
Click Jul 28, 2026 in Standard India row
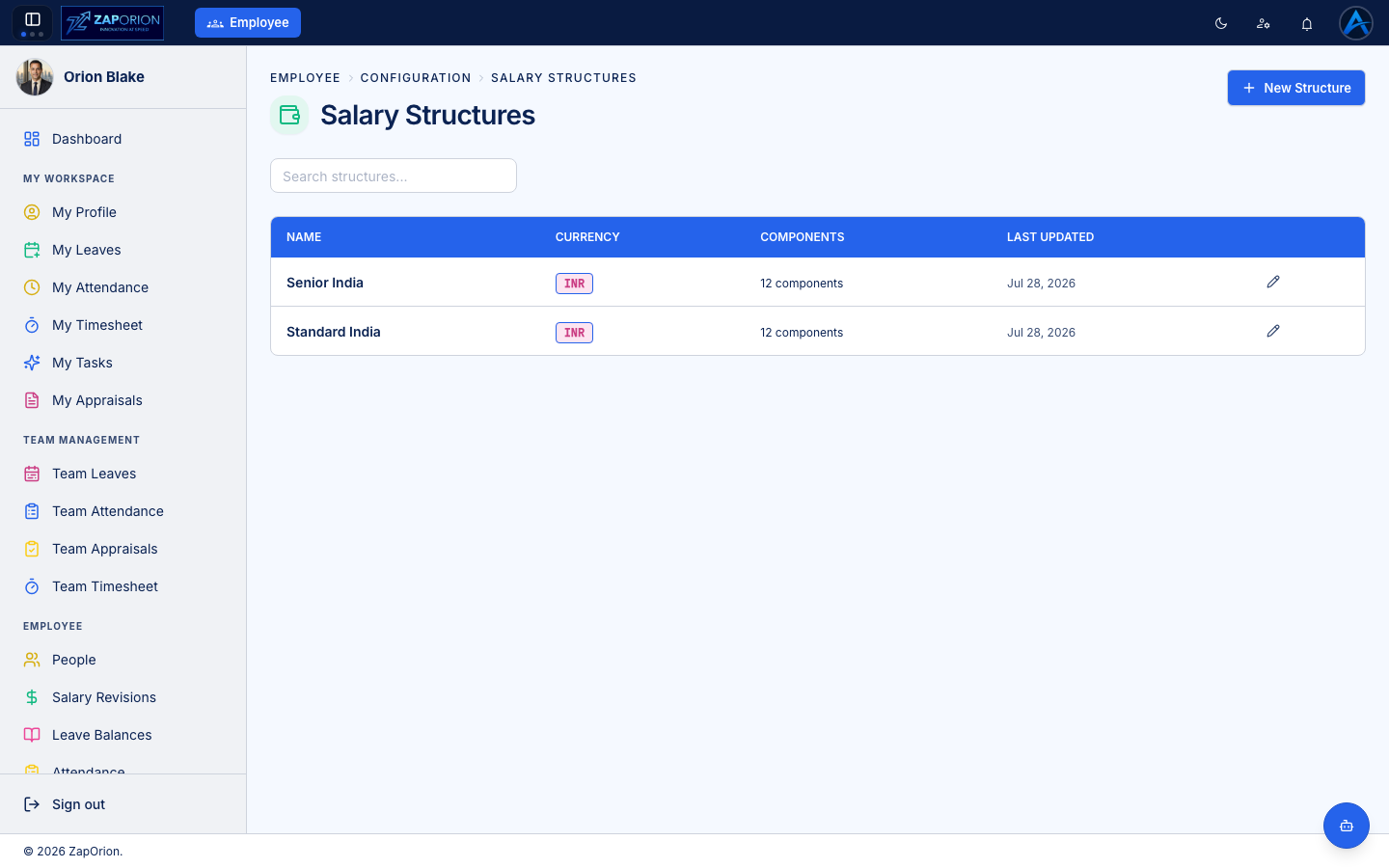pyautogui.click(x=1041, y=333)
